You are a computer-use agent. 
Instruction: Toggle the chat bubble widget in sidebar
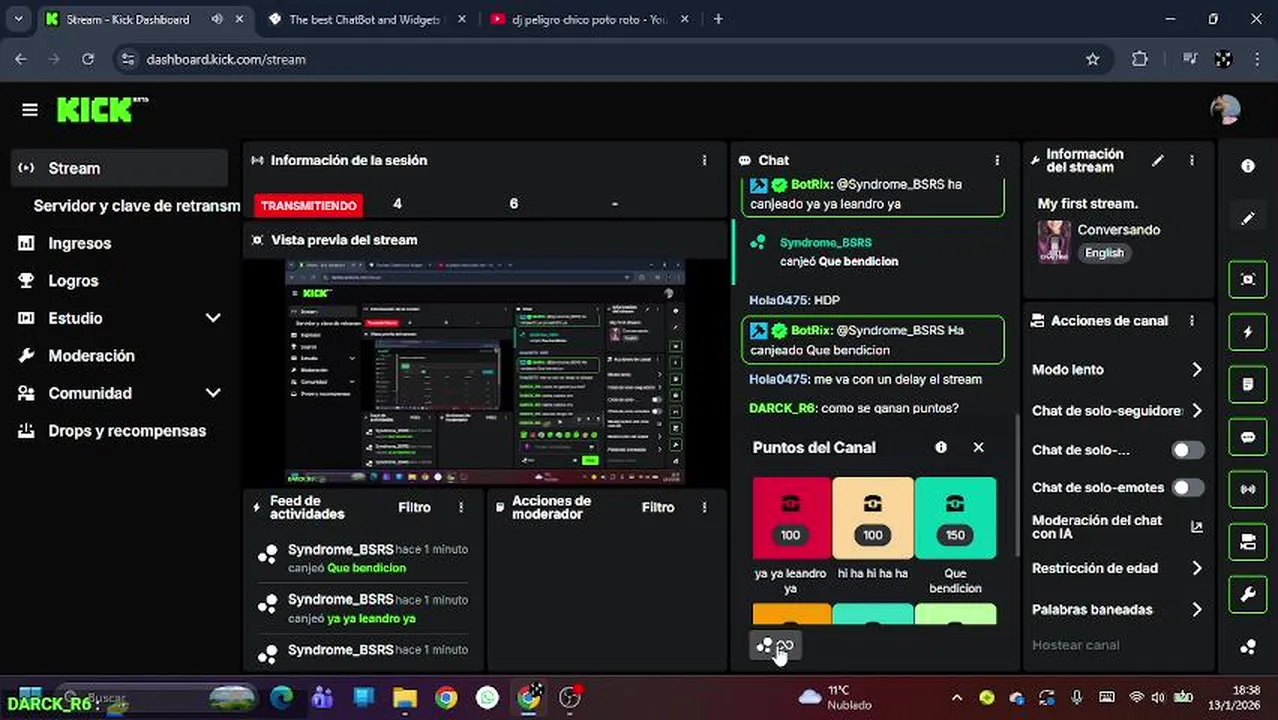pyautogui.click(x=1248, y=437)
